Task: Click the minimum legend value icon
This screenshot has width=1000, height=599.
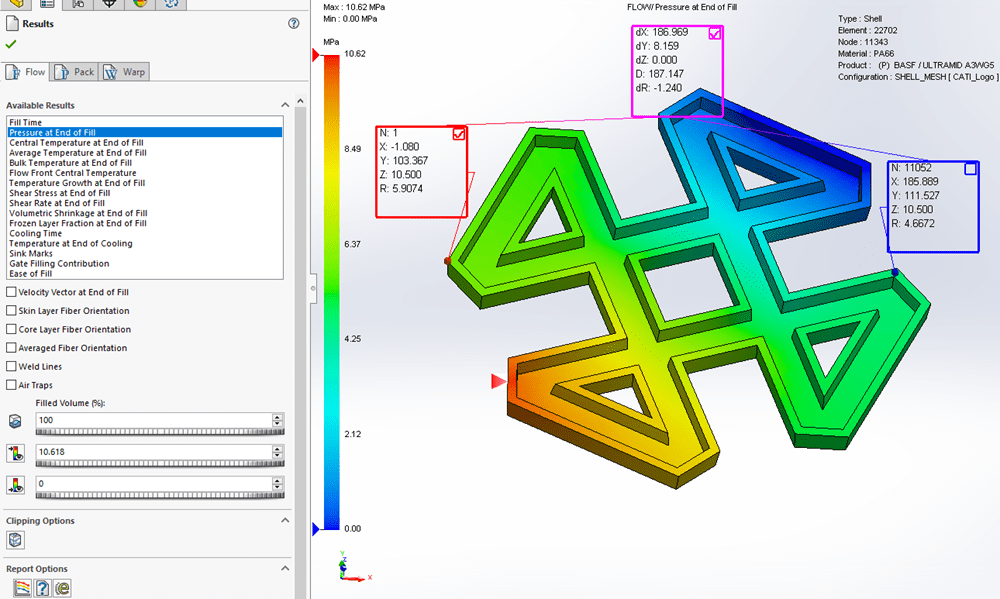Action: coord(15,485)
